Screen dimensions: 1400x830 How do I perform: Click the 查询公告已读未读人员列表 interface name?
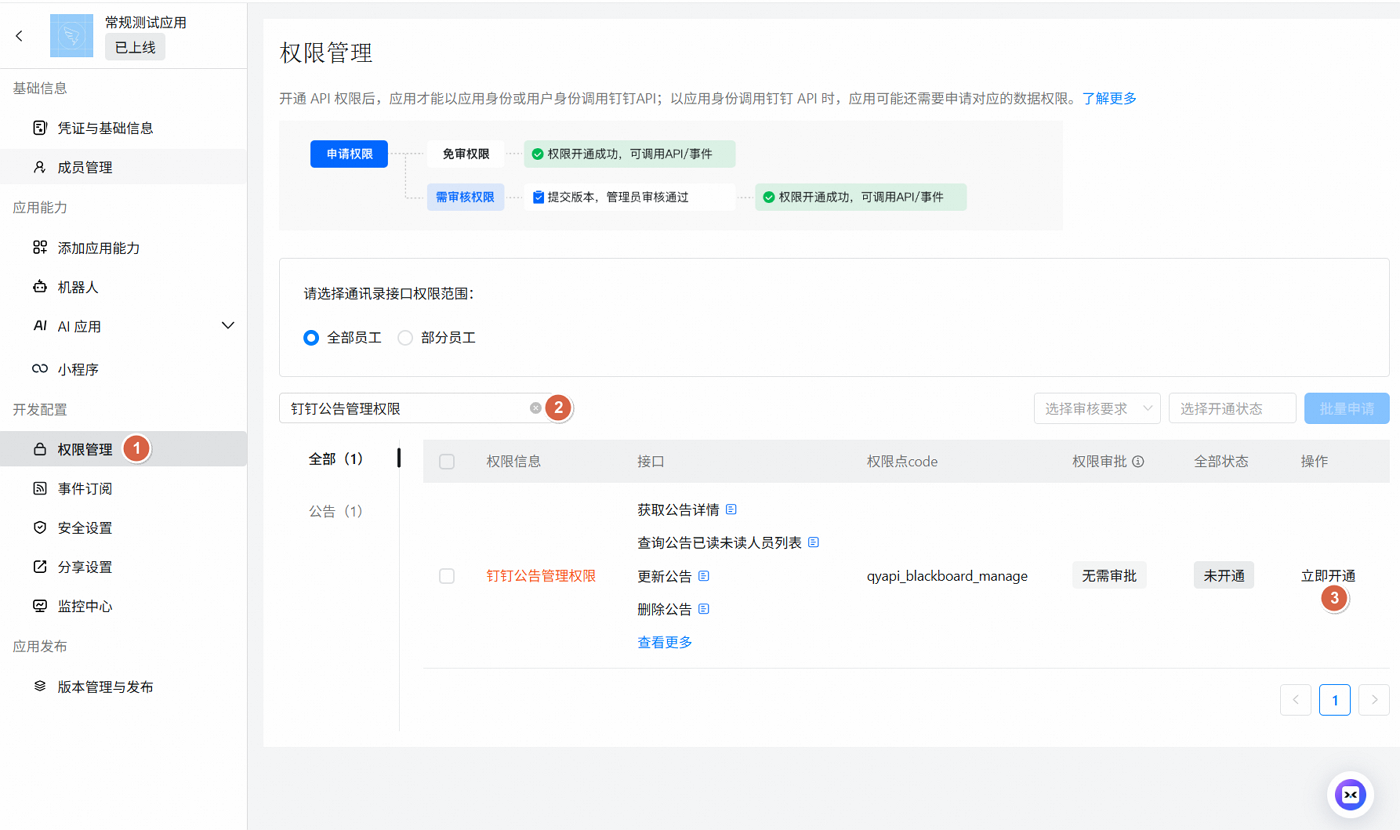[x=719, y=543]
